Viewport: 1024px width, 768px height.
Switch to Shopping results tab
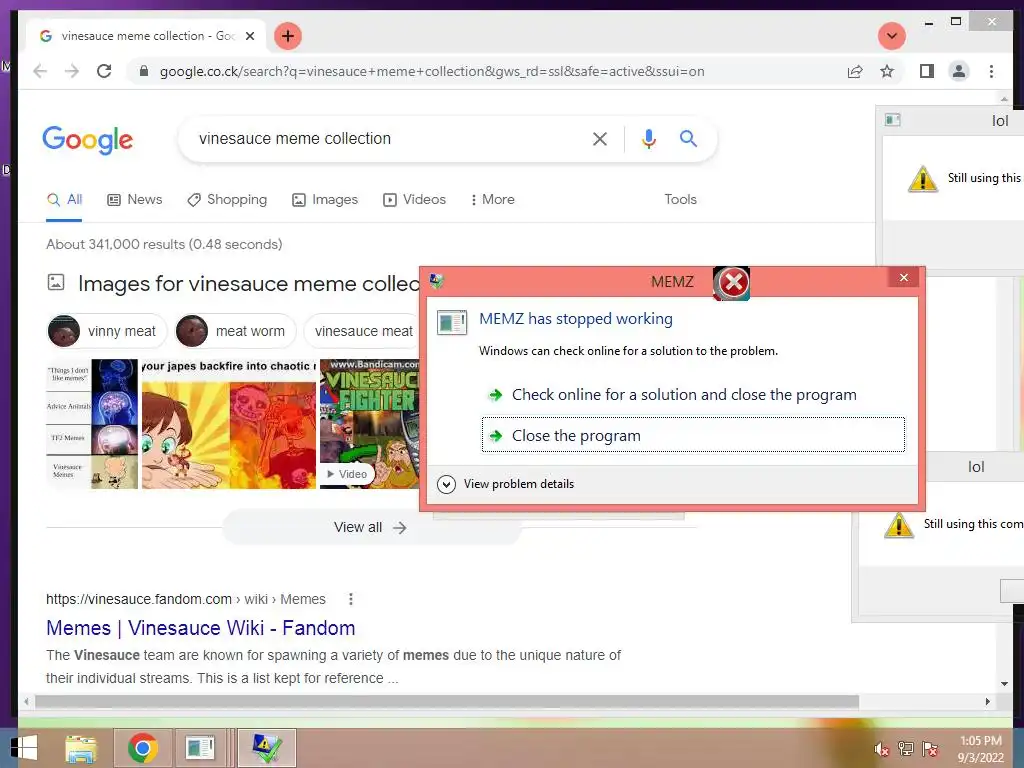[x=227, y=200]
